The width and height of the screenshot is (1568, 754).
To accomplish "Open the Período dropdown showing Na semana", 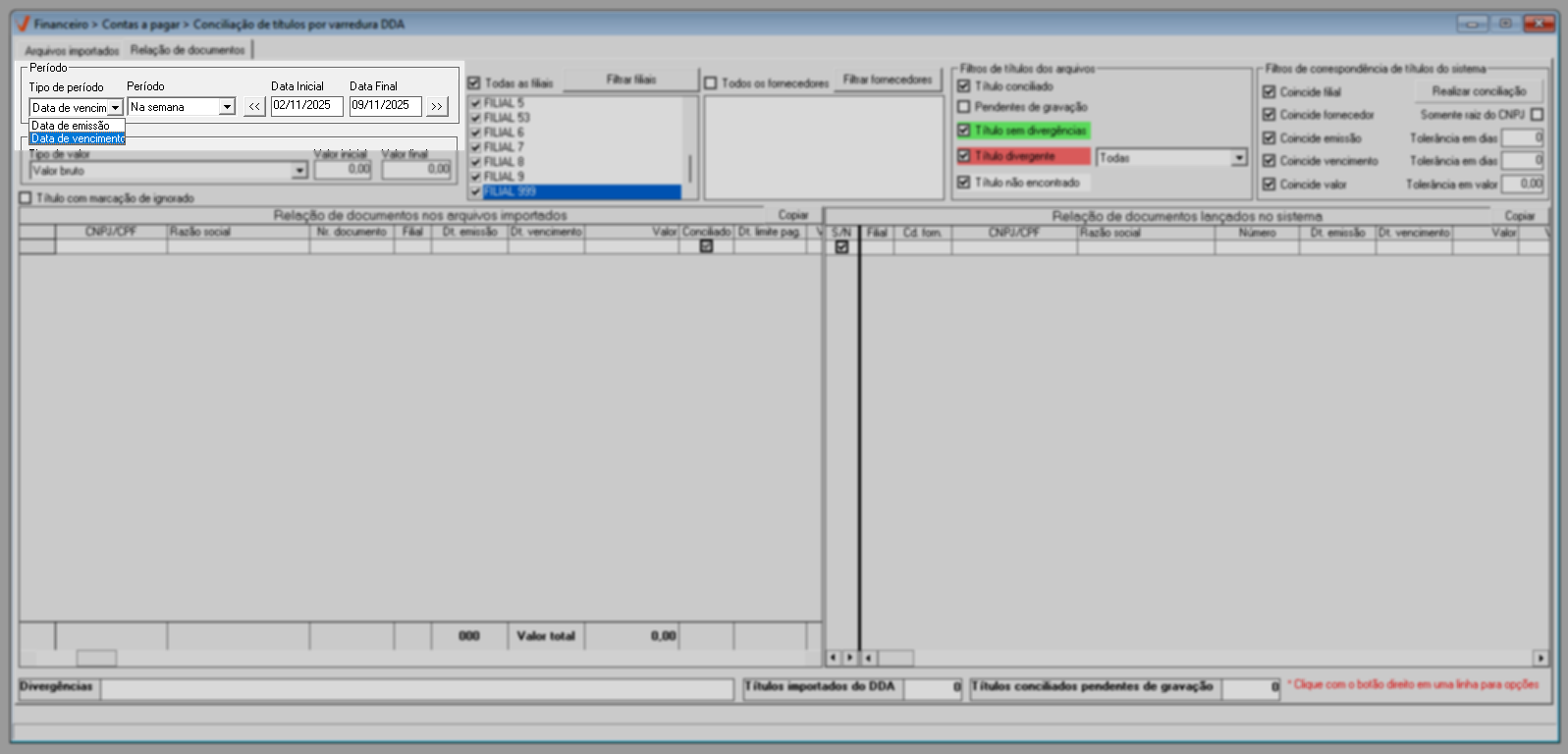I will pyautogui.click(x=228, y=106).
